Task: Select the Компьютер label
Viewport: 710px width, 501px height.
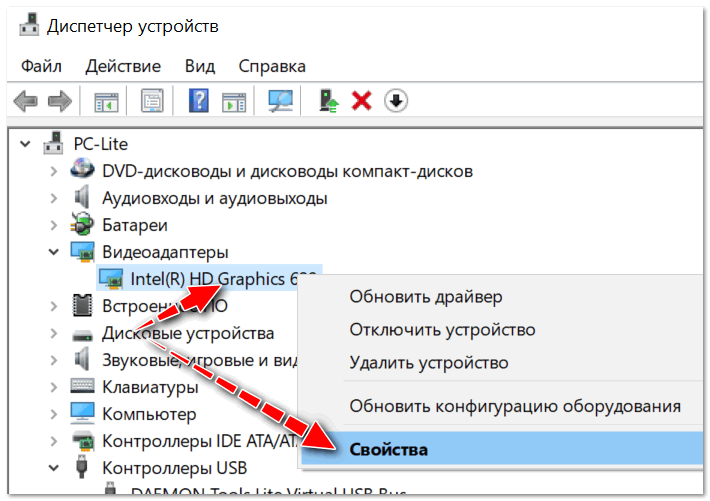Action: 149,414
